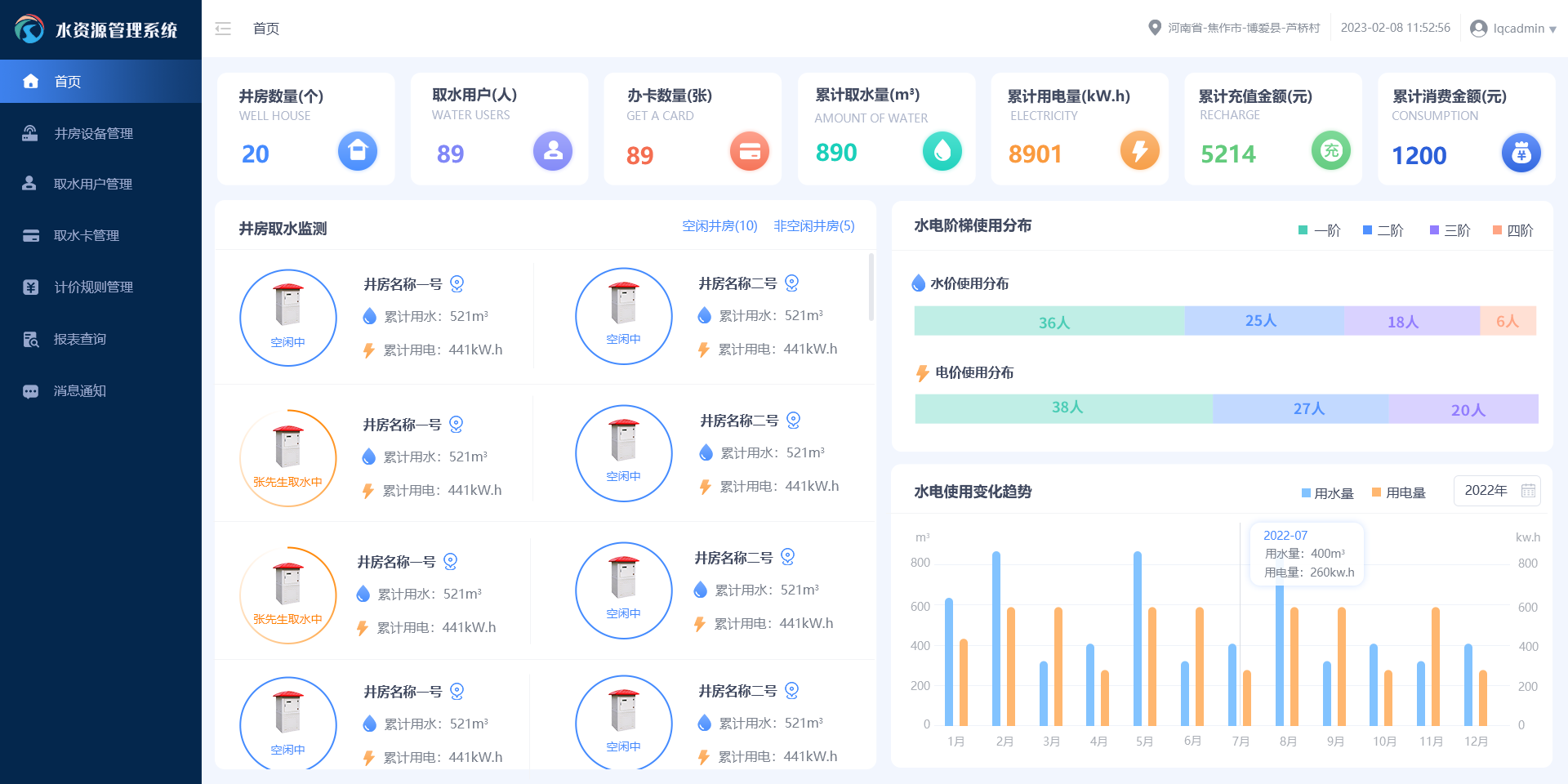The width and height of the screenshot is (1568, 784).
Task: Click the teal water drop amount icon
Action: (x=942, y=151)
